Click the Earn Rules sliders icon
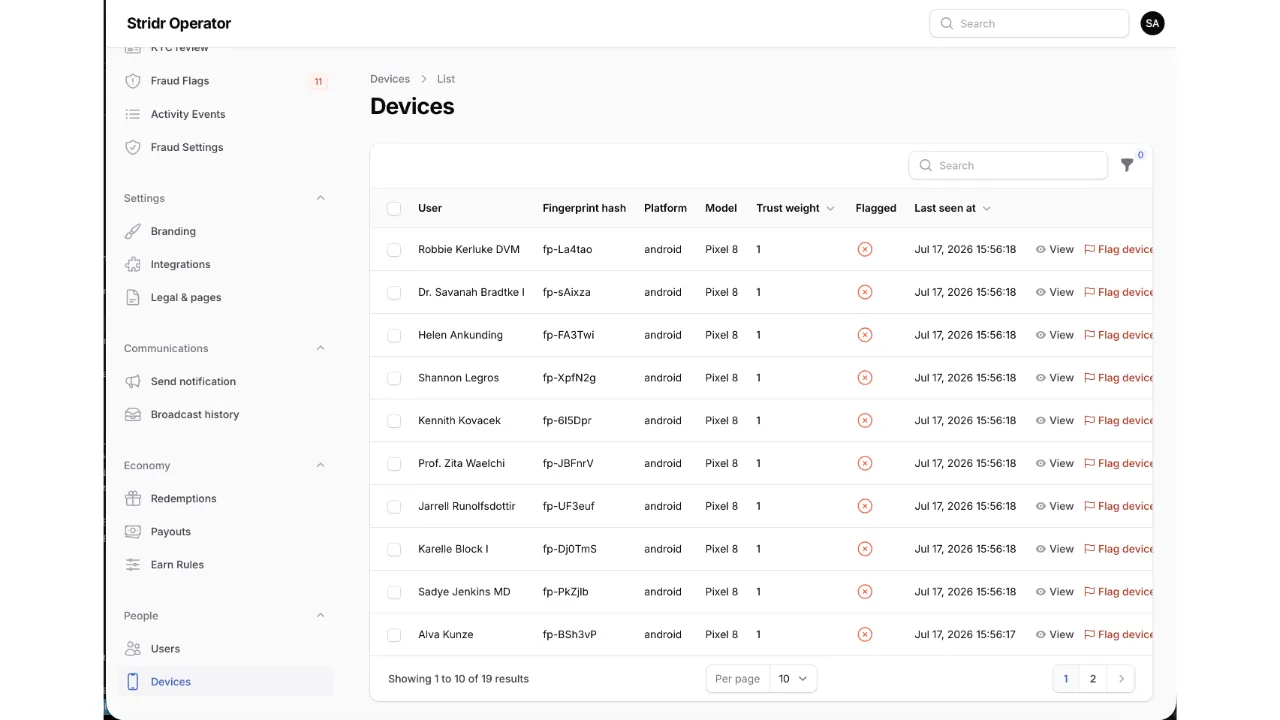Viewport: 1280px width, 720px height. tap(132, 564)
